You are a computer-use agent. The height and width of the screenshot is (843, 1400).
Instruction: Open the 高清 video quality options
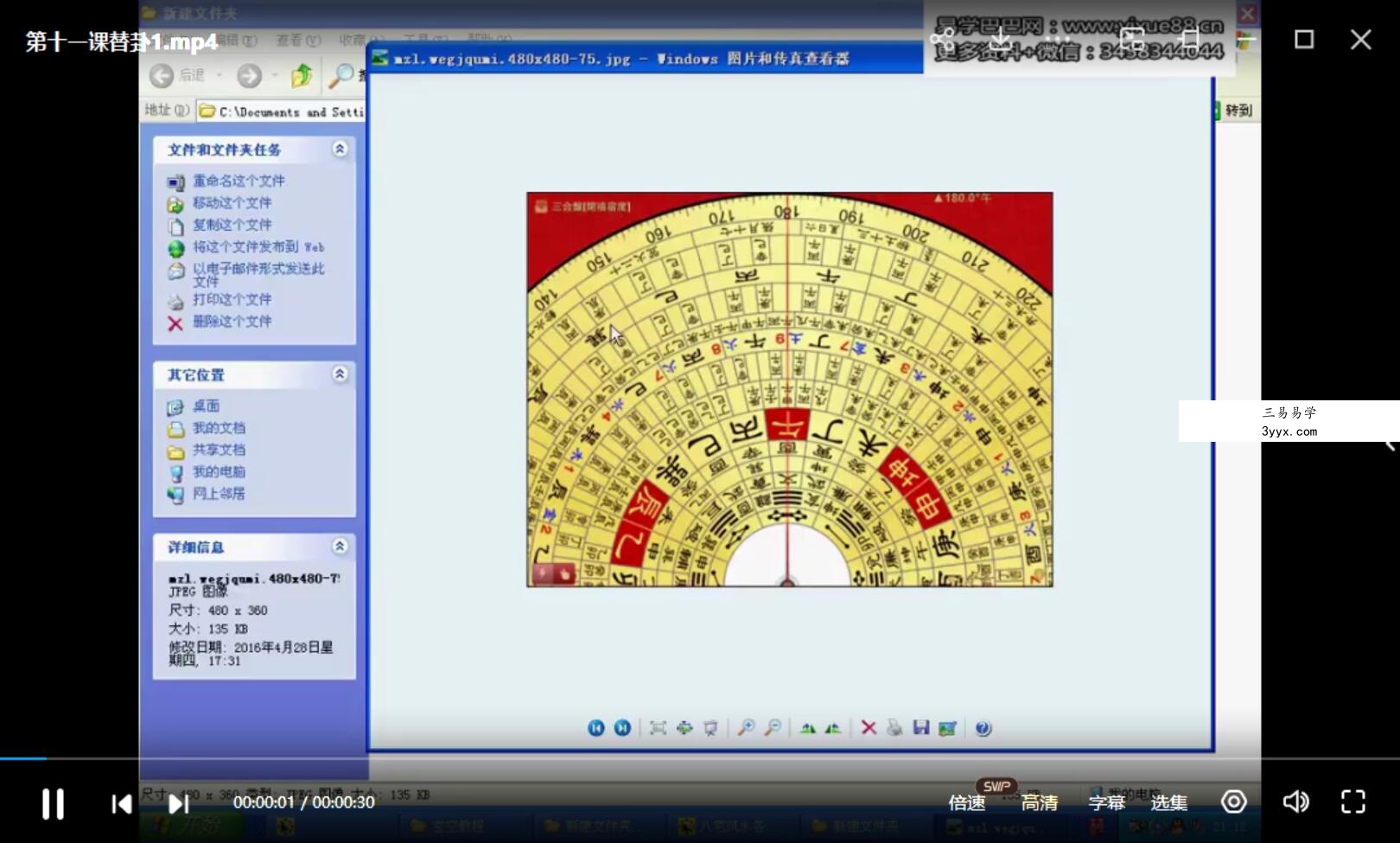tap(1039, 803)
